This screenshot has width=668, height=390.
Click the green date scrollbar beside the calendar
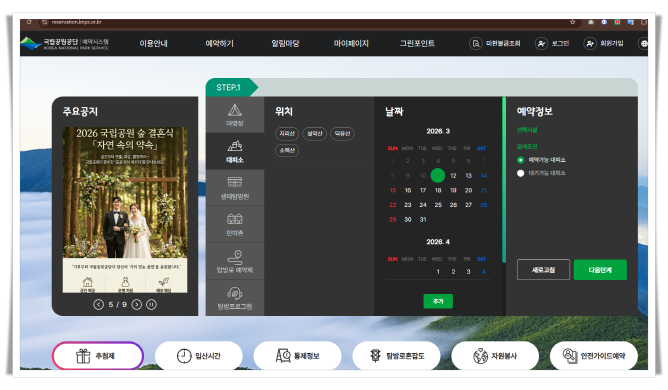[504, 179]
